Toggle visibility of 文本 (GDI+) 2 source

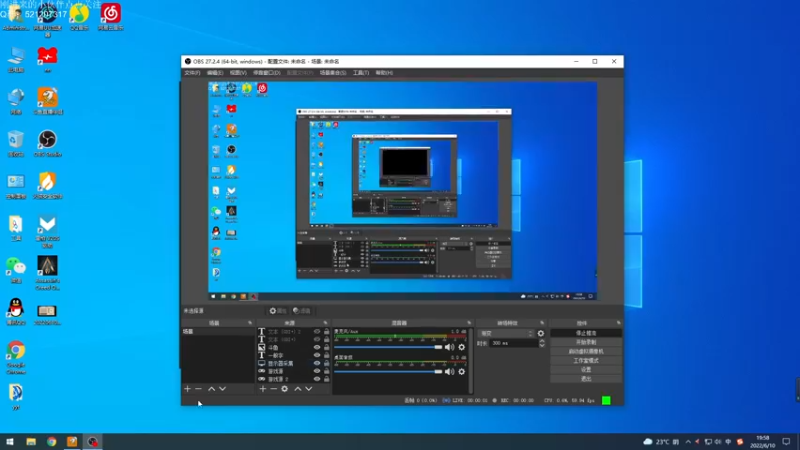[317, 332]
